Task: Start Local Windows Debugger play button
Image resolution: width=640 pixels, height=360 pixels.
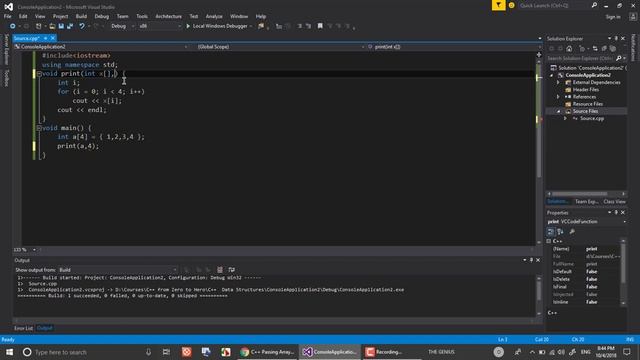Action: tap(188, 26)
